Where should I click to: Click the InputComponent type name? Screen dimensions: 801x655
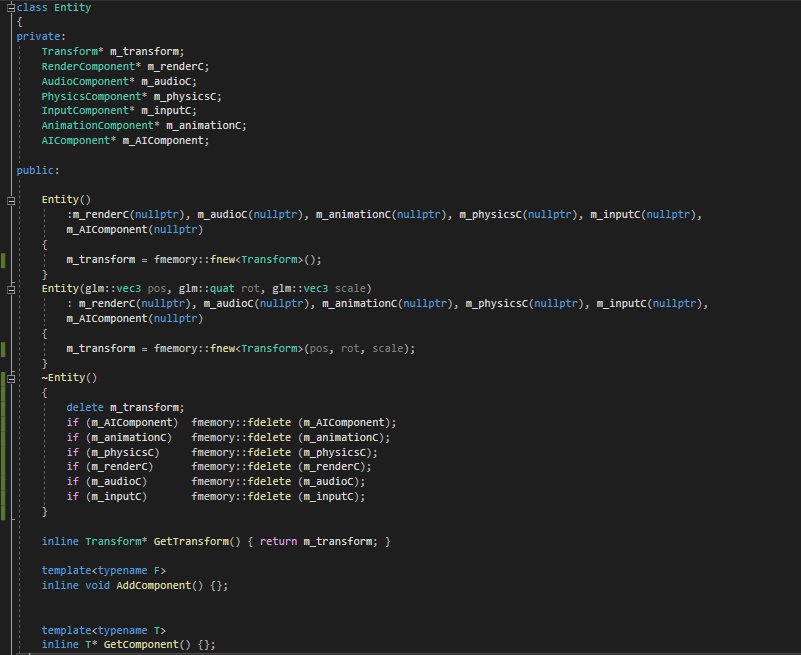coord(85,110)
